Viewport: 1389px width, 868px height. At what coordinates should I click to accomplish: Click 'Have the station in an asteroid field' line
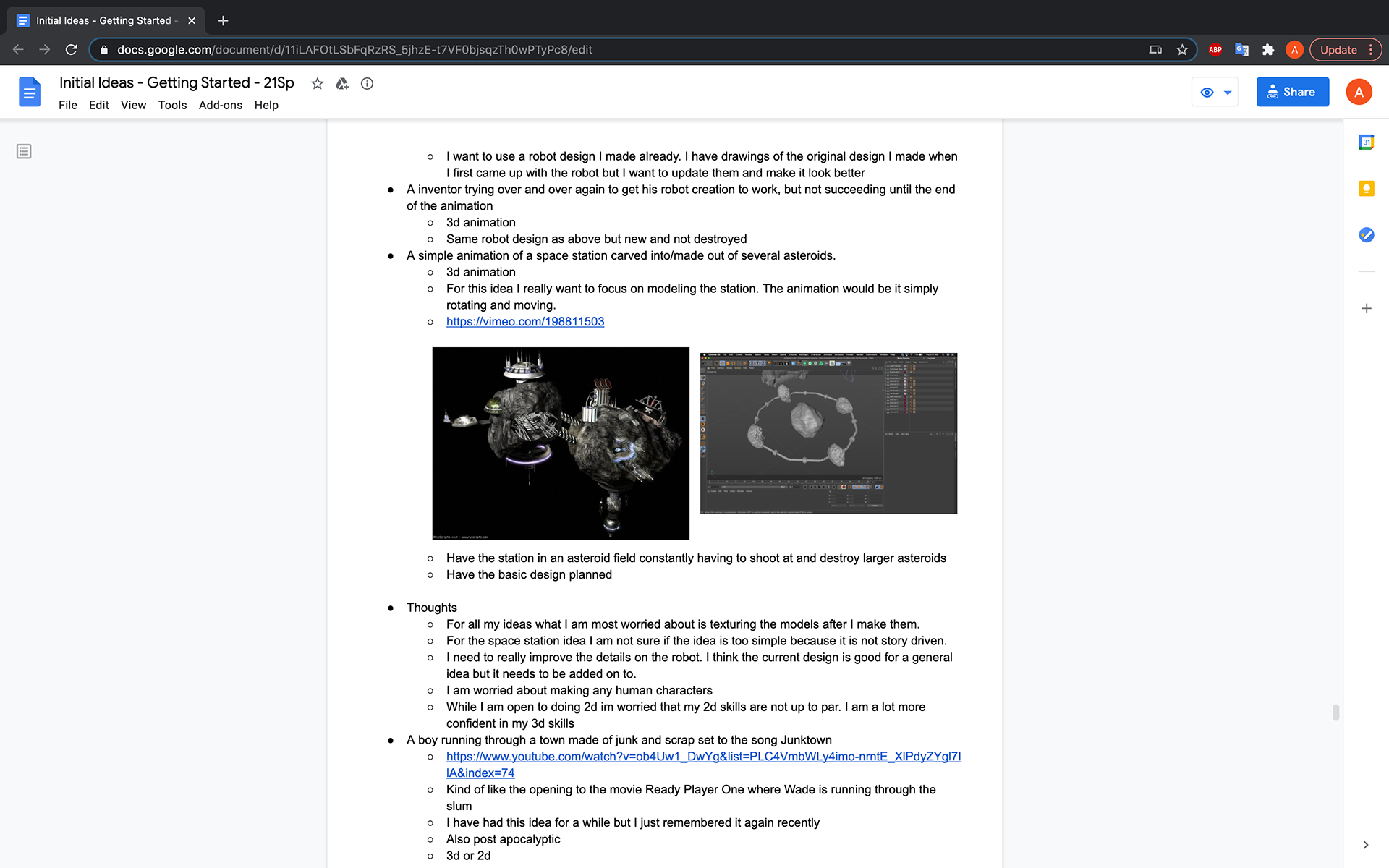click(x=696, y=558)
